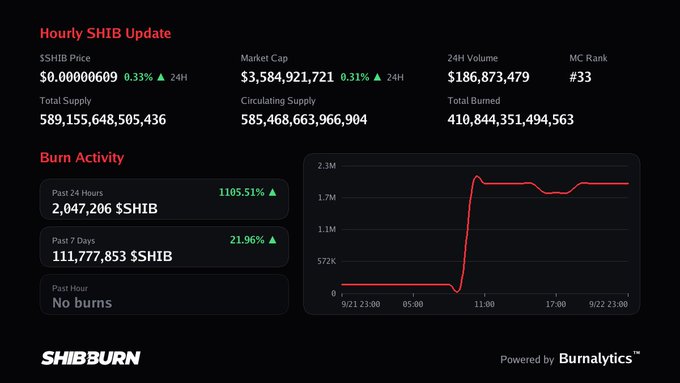Screen dimensions: 680x383
Task: Click the 1.1M chart axis label
Action: [x=327, y=229]
